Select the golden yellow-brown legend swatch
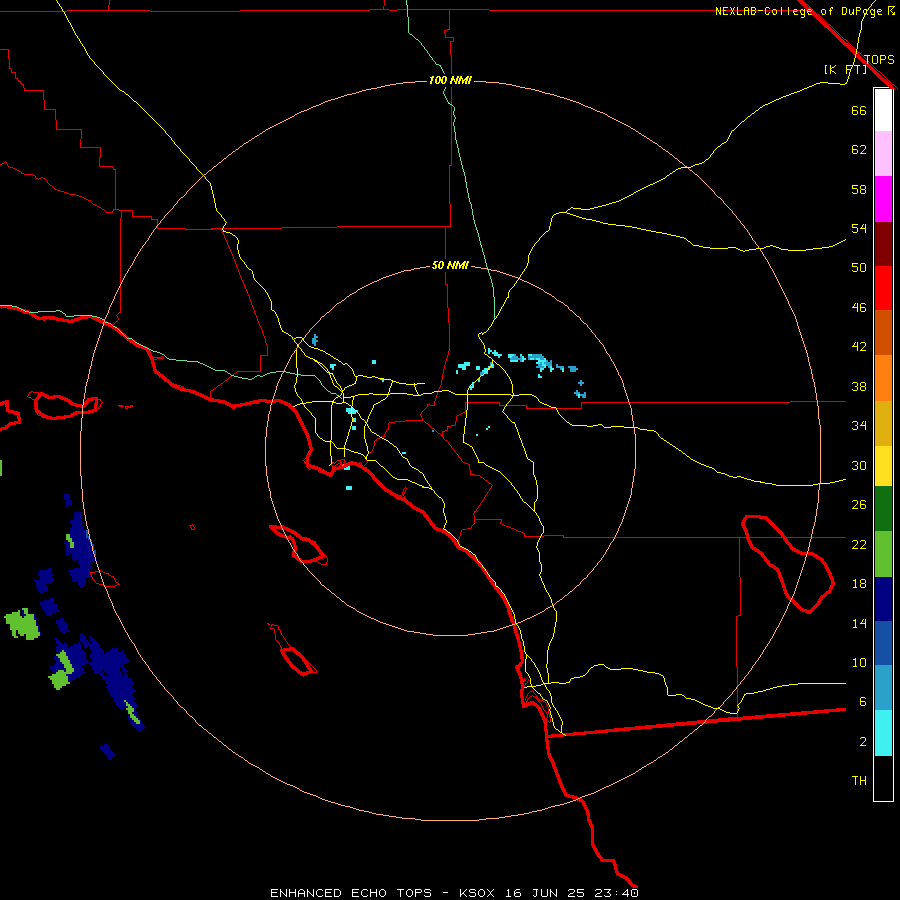 (x=883, y=424)
